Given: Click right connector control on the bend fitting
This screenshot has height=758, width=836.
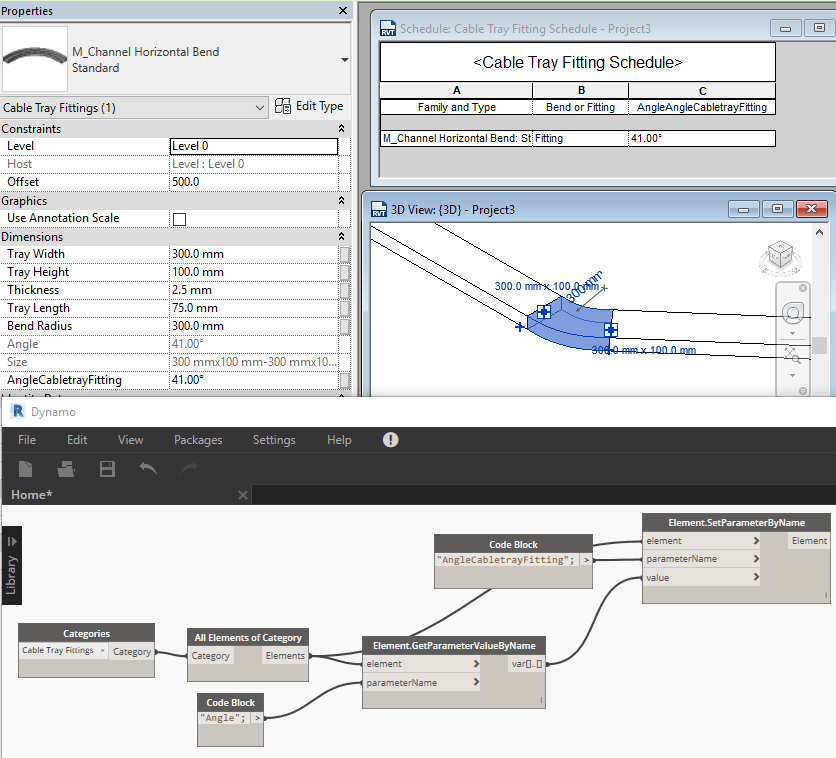Looking at the screenshot, I should pos(611,330).
